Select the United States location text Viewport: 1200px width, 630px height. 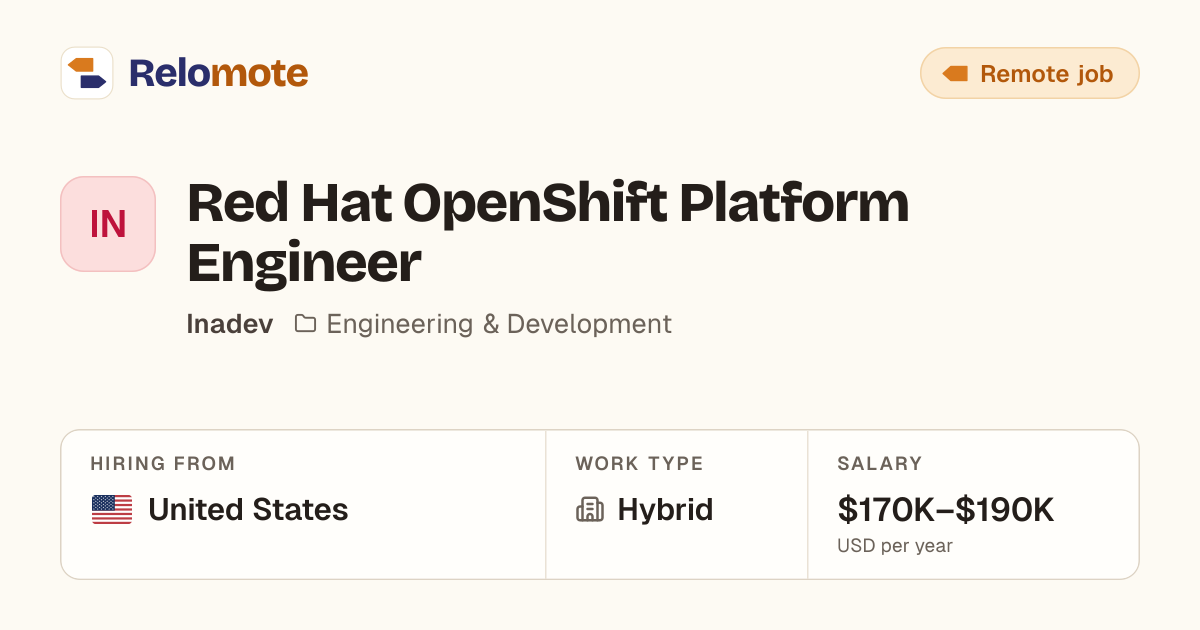248,510
